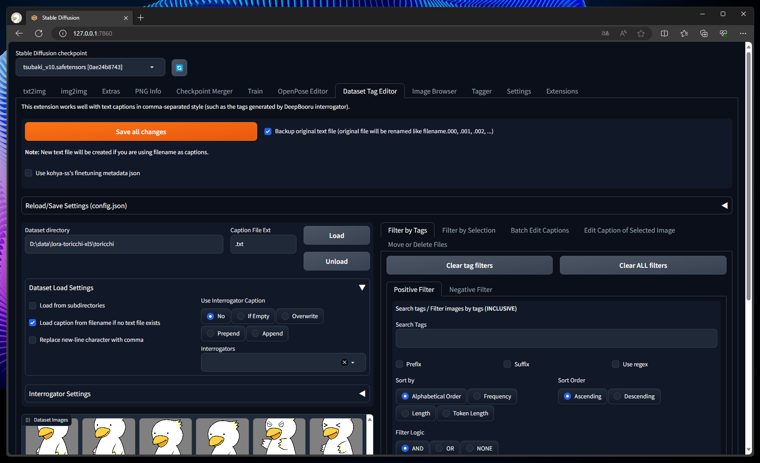Image resolution: width=760 pixels, height=463 pixels.
Task: Click the Save all changes button
Action: click(x=141, y=131)
